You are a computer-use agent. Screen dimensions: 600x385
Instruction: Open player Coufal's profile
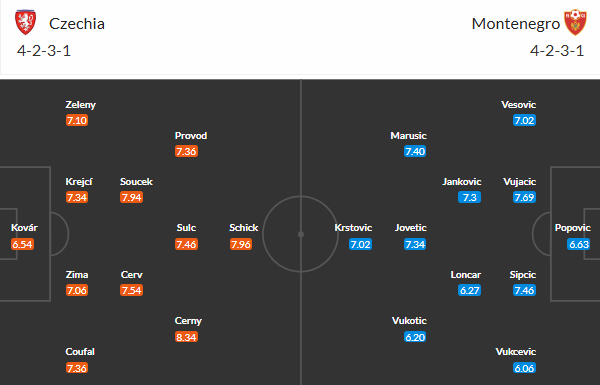(80, 352)
